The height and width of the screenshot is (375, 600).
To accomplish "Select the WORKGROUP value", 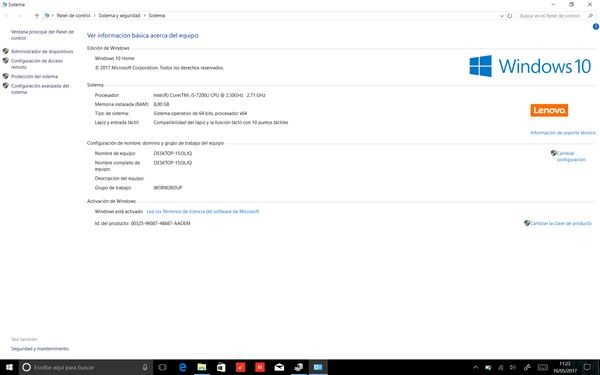I will click(168, 188).
